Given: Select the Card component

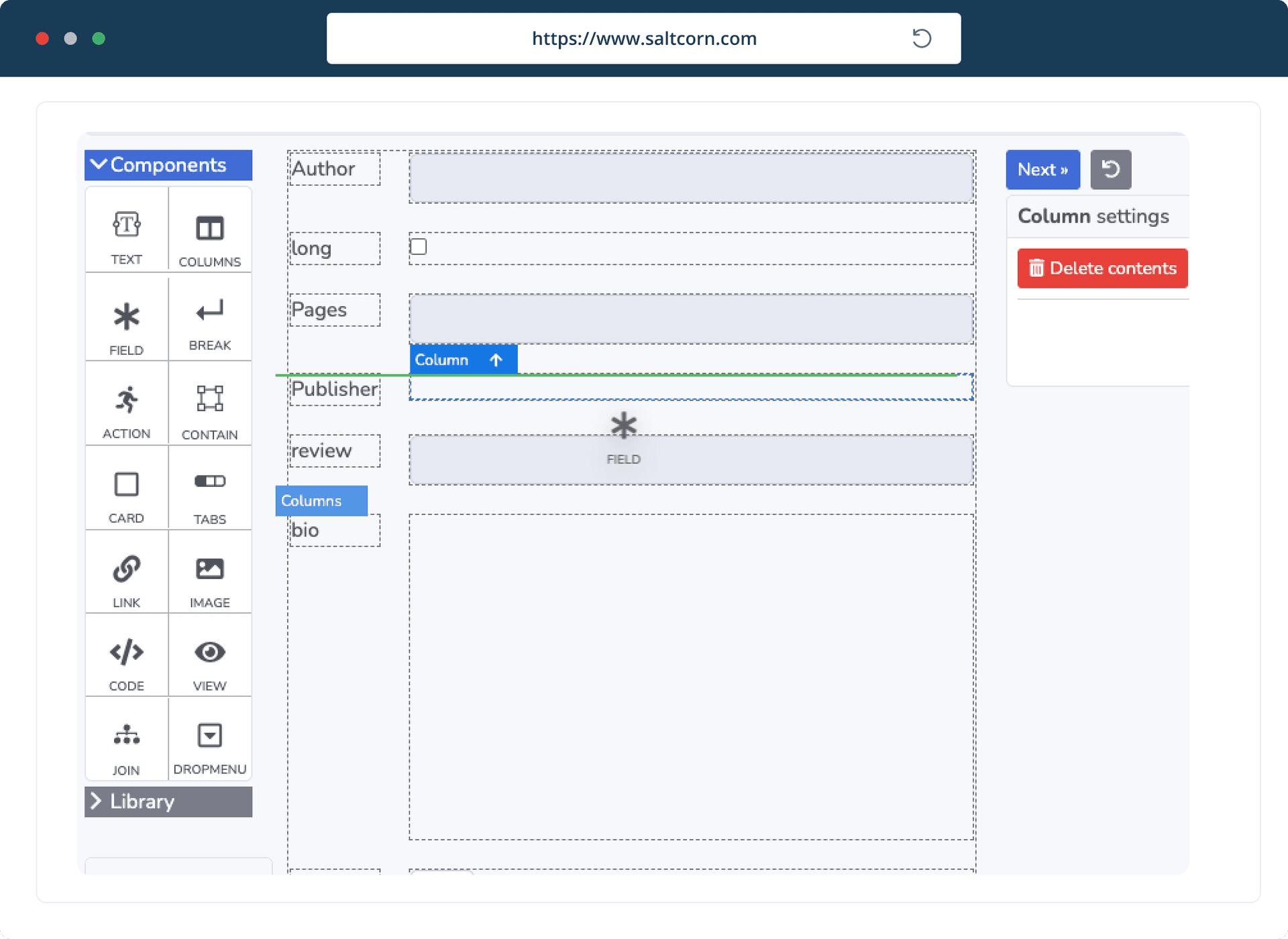Looking at the screenshot, I should tap(126, 490).
